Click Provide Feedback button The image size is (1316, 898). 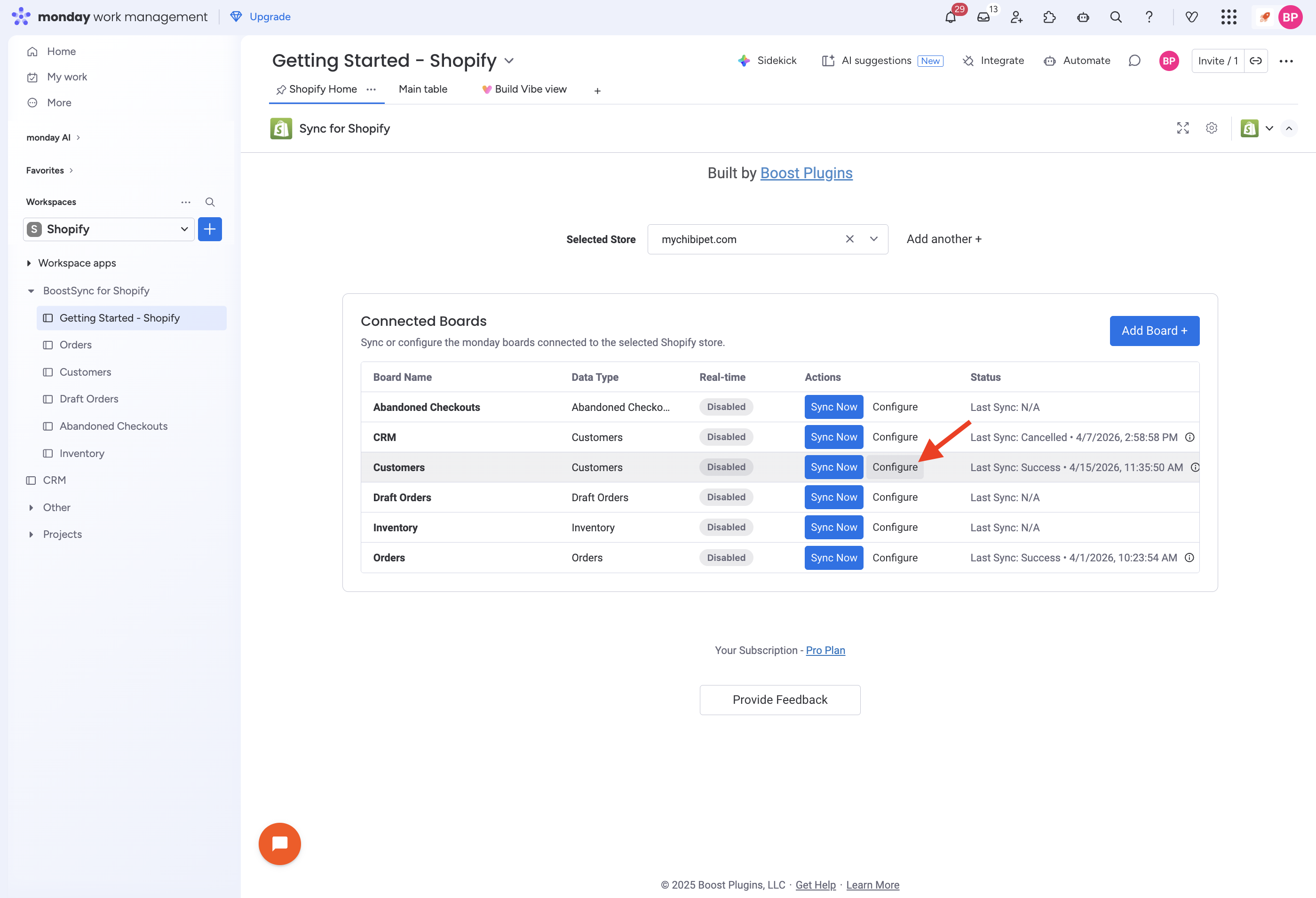pyautogui.click(x=780, y=700)
